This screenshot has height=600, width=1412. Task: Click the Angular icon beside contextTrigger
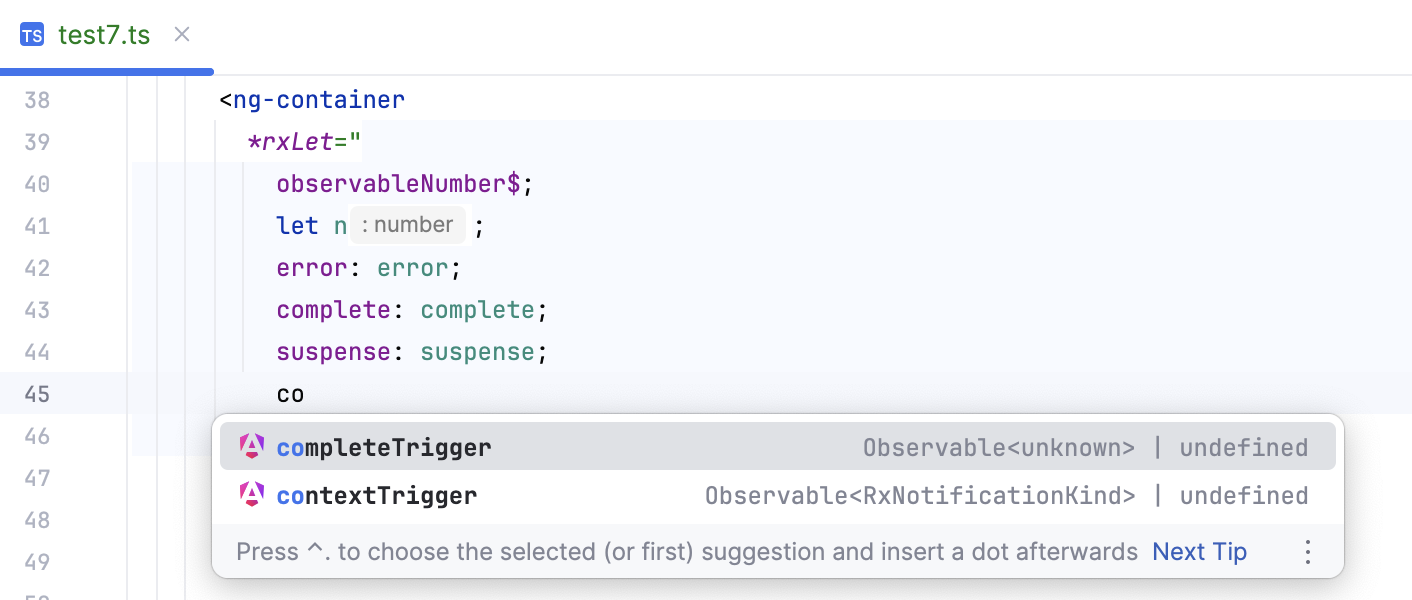[x=252, y=495]
